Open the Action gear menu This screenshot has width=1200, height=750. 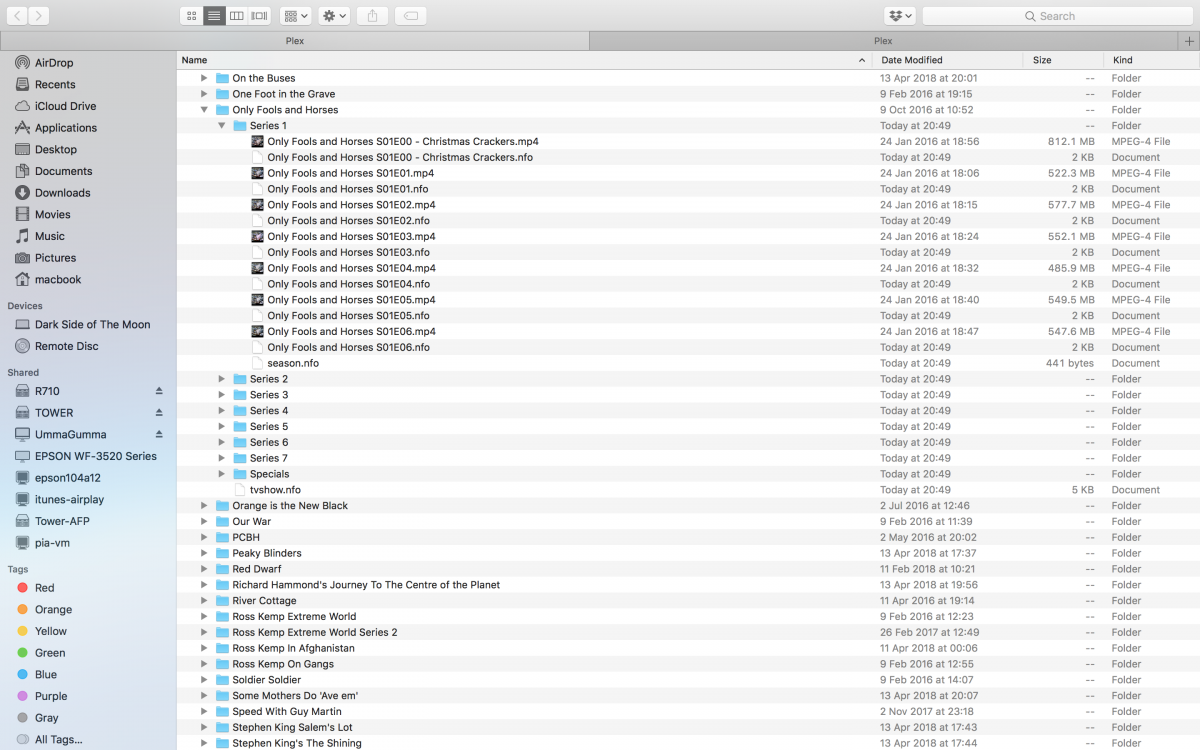(x=334, y=16)
